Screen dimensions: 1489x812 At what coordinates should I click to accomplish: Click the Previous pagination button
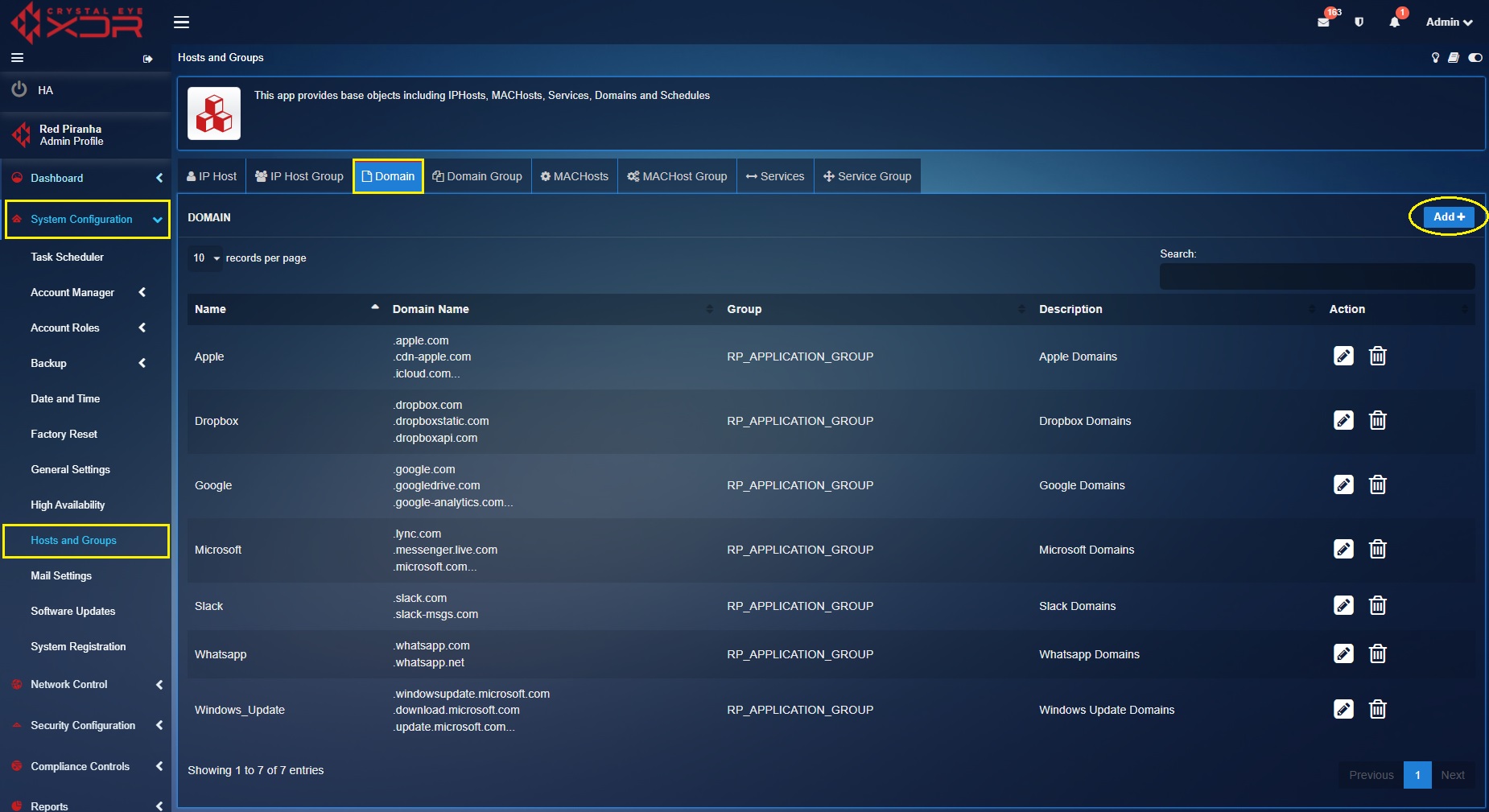(1371, 775)
